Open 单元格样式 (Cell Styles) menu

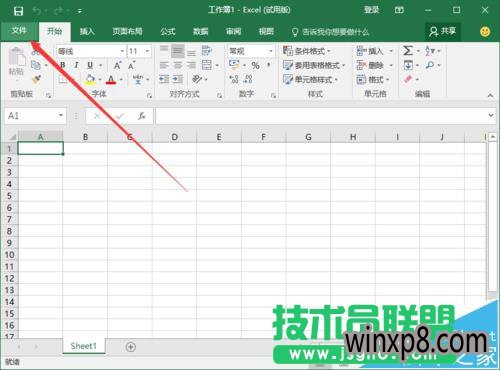click(x=311, y=80)
